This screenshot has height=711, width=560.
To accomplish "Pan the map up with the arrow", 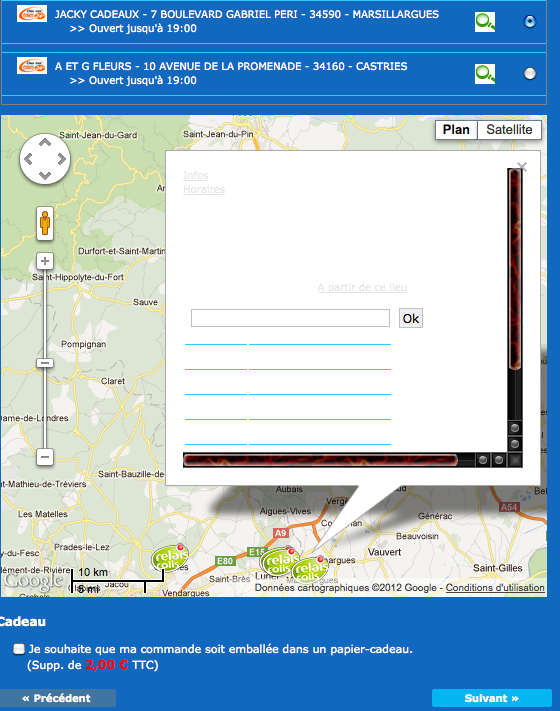I will coord(45,143).
